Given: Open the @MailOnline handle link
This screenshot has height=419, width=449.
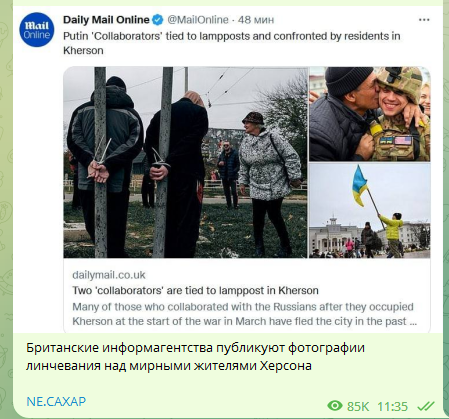Looking at the screenshot, I should [x=198, y=20].
